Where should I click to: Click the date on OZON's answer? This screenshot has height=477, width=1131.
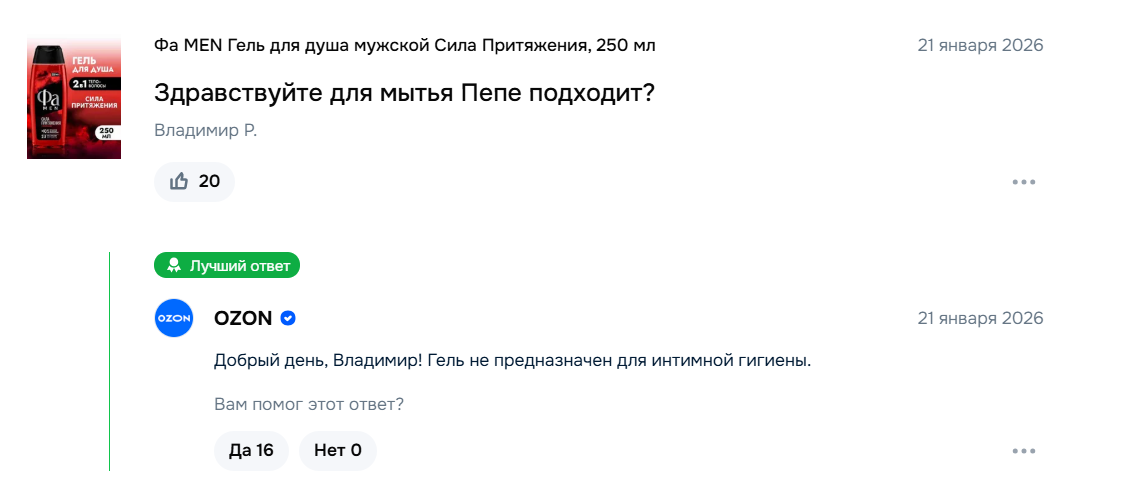tap(980, 318)
